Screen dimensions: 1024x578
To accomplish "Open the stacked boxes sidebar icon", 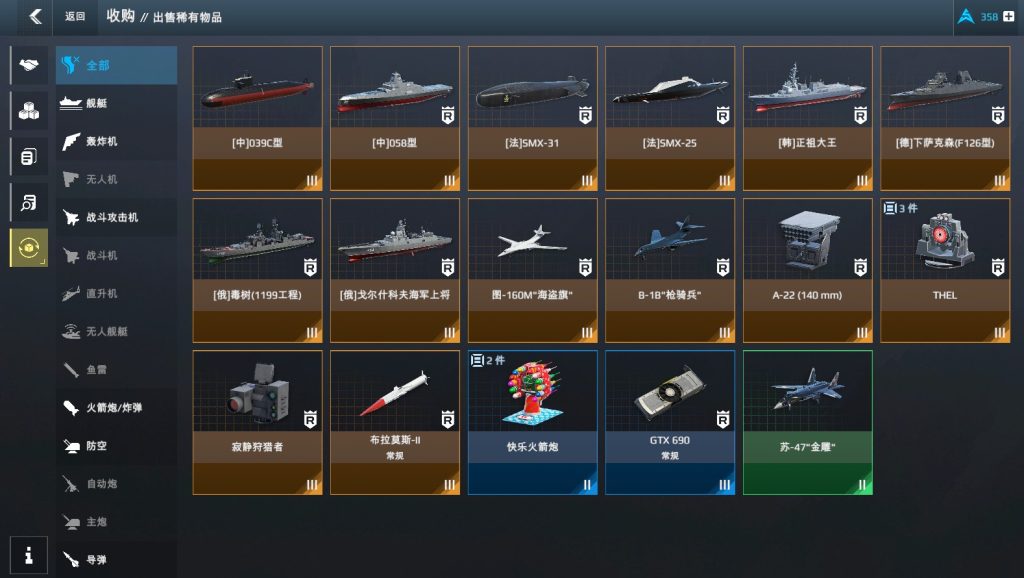I will coord(29,111).
